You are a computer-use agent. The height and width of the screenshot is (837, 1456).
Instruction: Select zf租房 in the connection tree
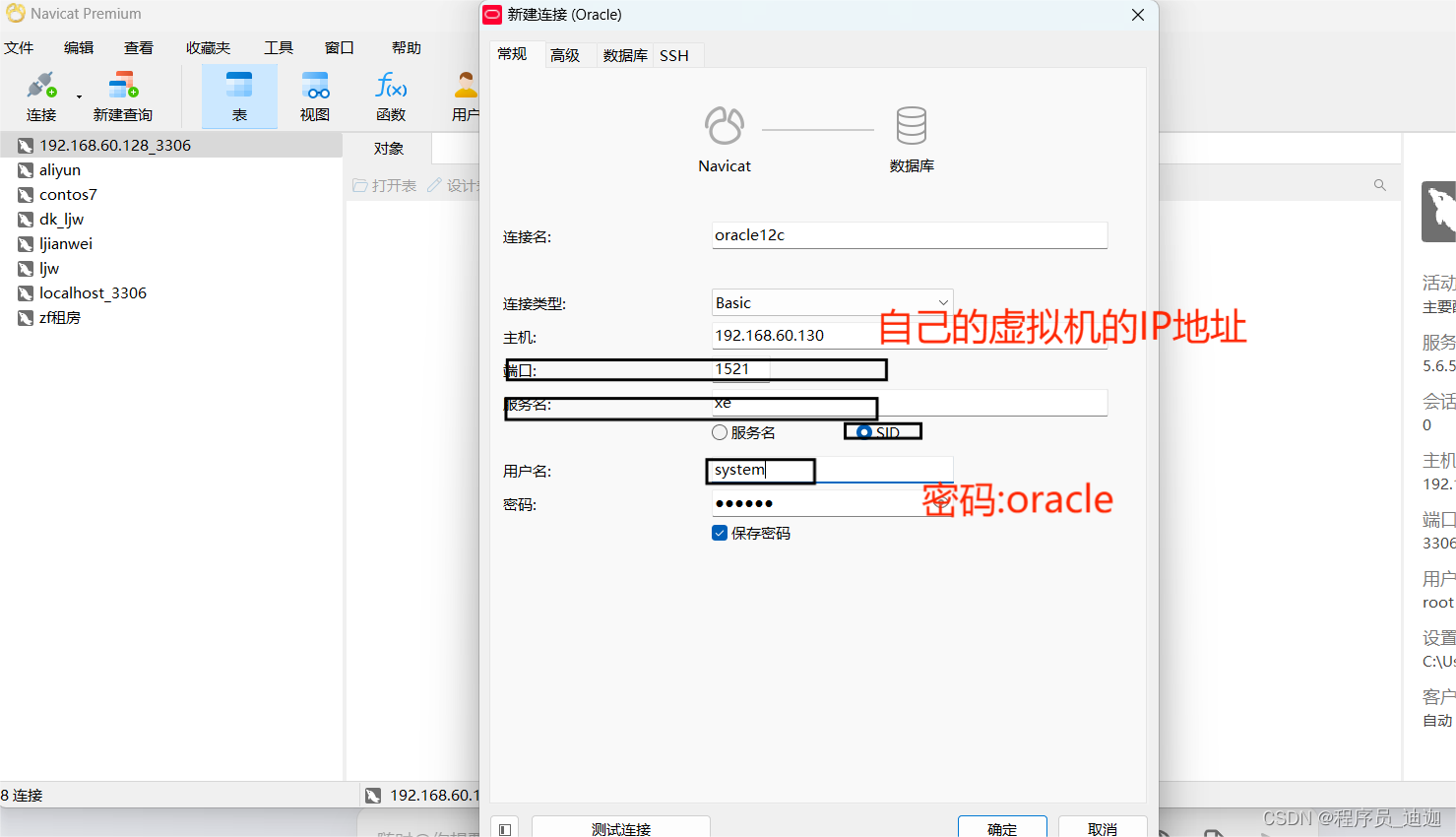60,318
